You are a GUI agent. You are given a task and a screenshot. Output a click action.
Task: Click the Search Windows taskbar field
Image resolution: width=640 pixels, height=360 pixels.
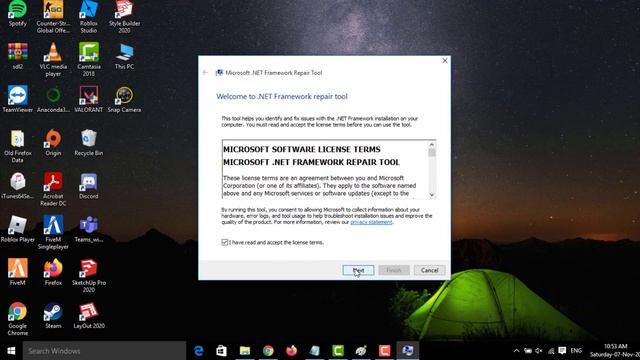pos(104,351)
